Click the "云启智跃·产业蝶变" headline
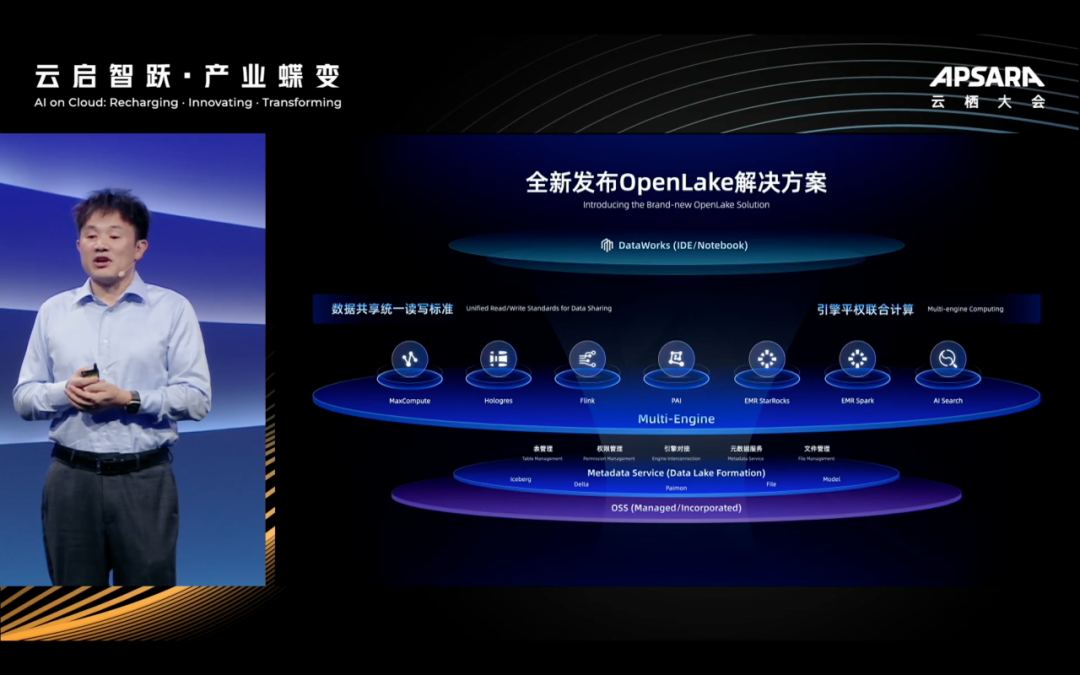Image resolution: width=1080 pixels, height=675 pixels. [x=187, y=76]
